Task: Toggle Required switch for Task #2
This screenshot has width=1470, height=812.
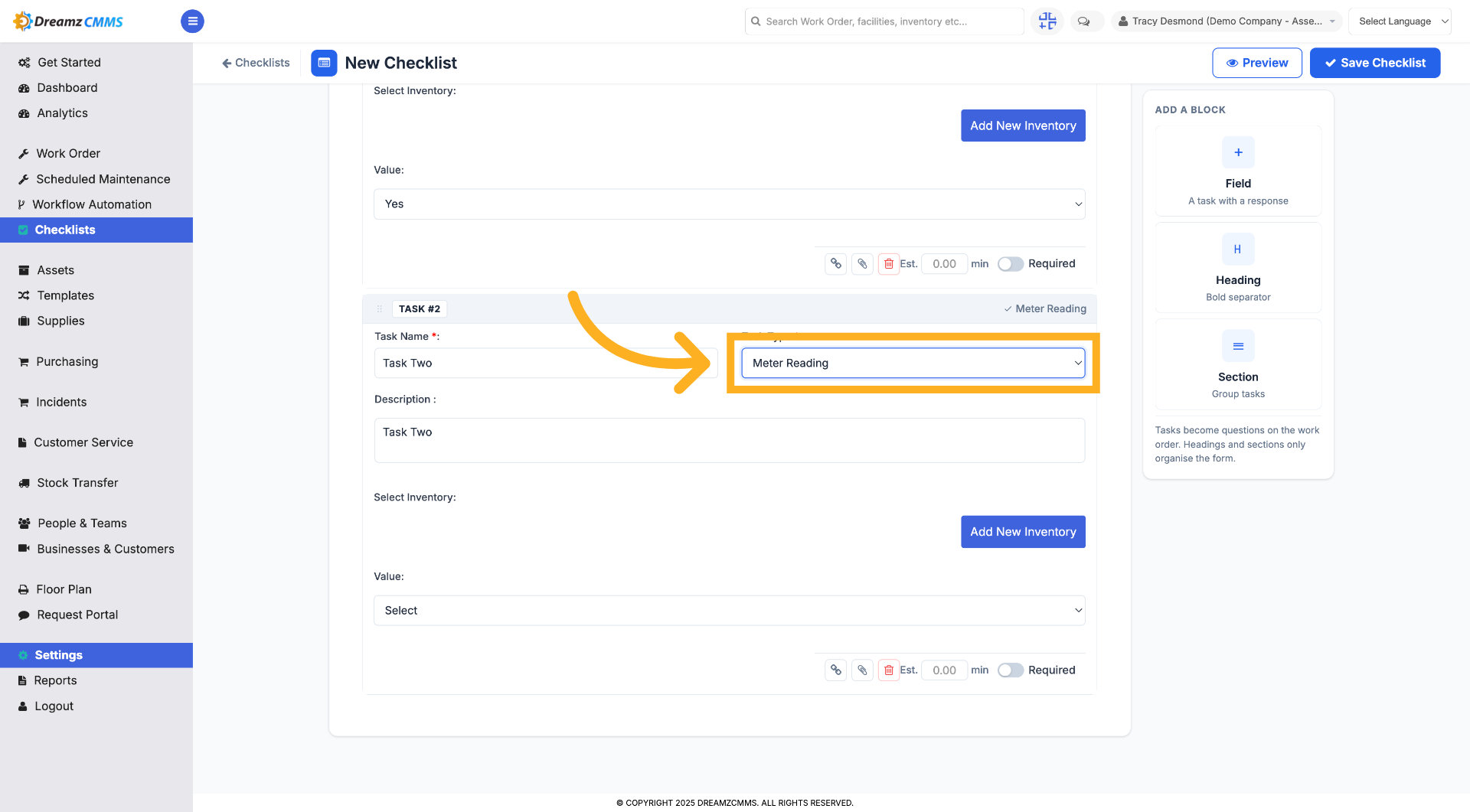Action: tap(1011, 670)
